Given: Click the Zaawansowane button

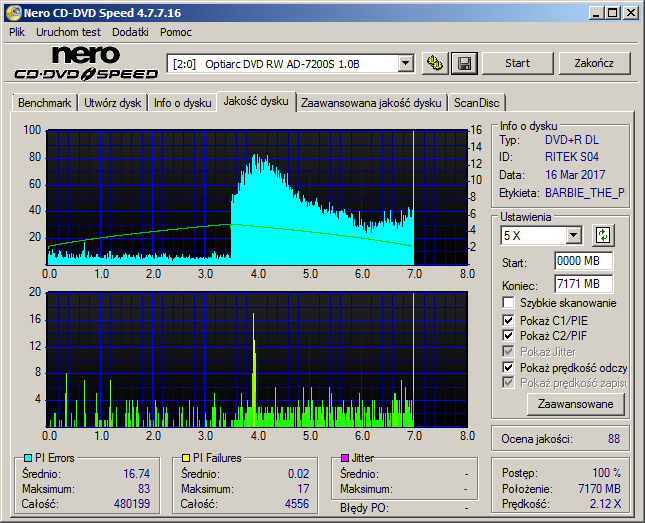Looking at the screenshot, I should pyautogui.click(x=575, y=404).
